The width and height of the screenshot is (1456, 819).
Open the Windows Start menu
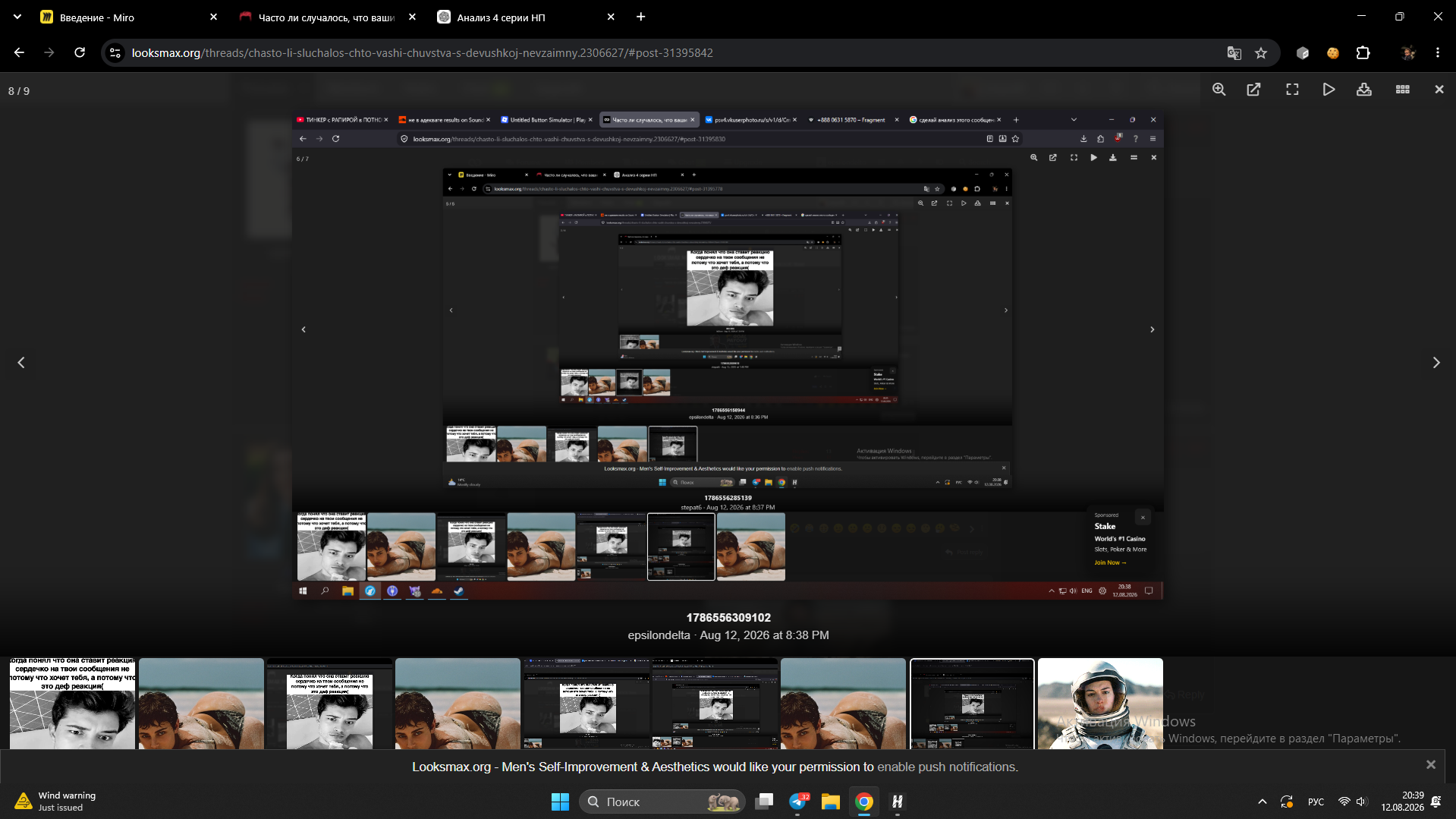(x=560, y=802)
